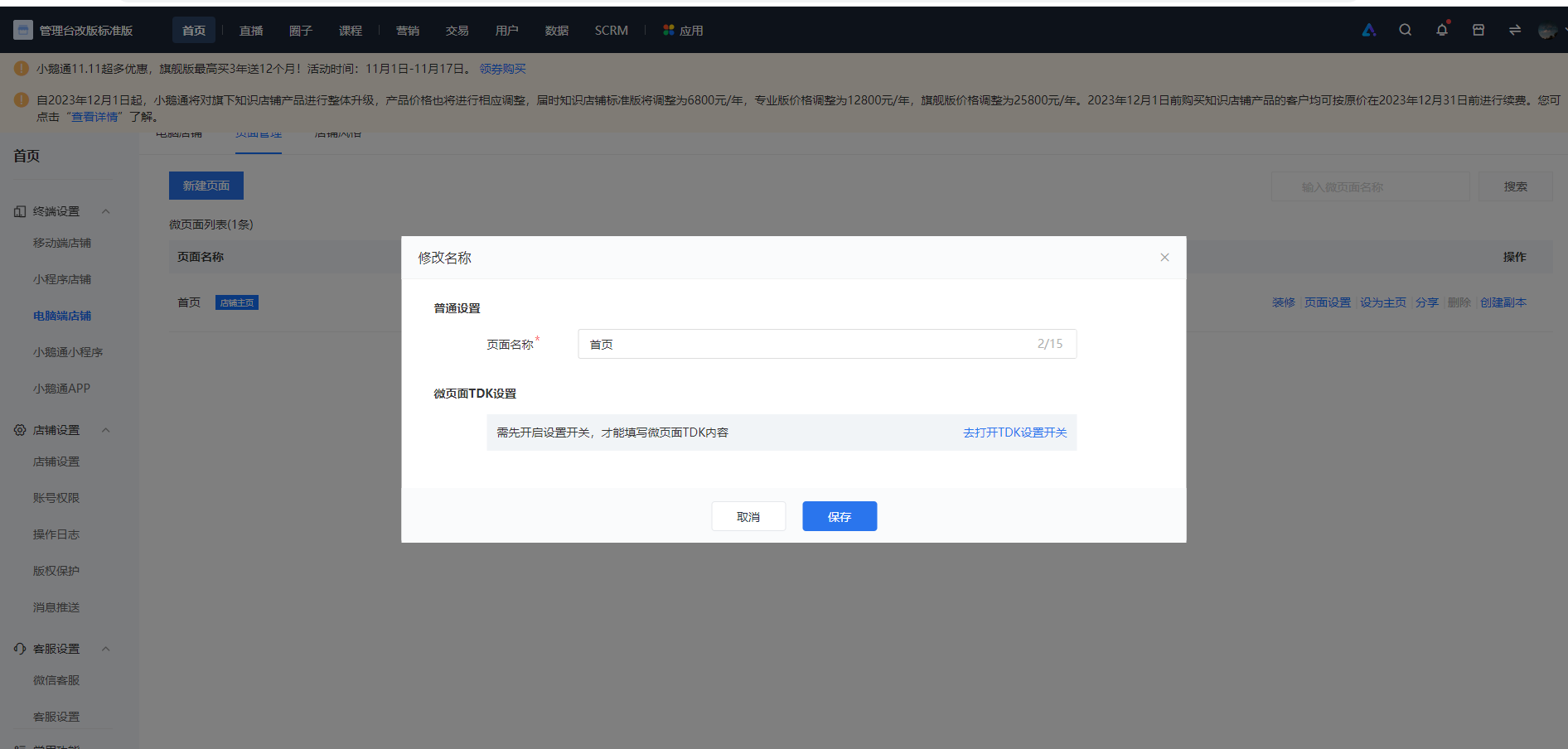Go to the 直播 navigation item
The height and width of the screenshot is (749, 1568).
pos(251,31)
